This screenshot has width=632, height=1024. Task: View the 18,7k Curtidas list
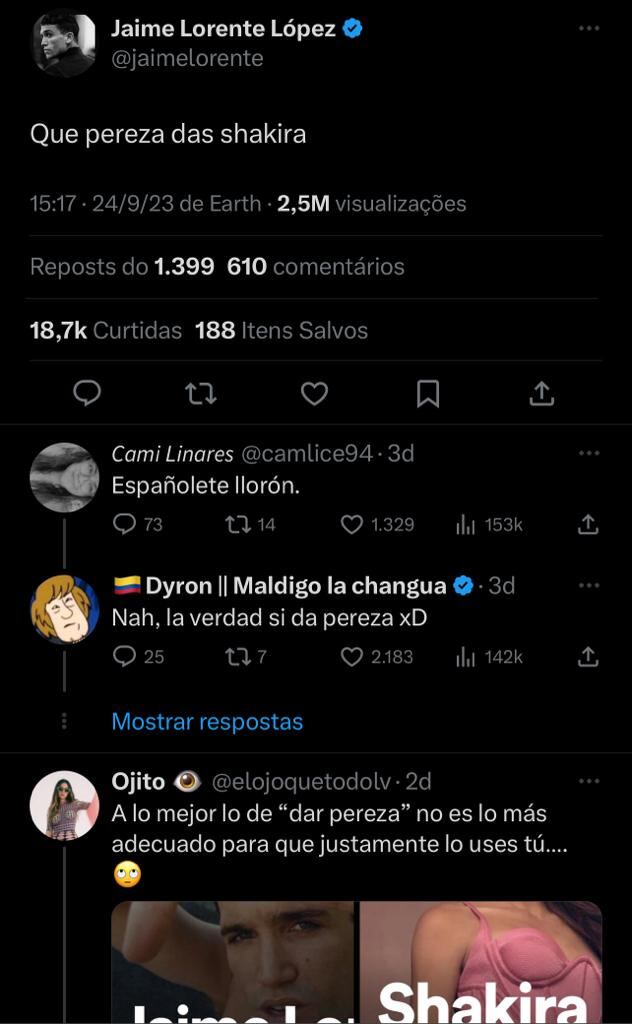pos(106,330)
